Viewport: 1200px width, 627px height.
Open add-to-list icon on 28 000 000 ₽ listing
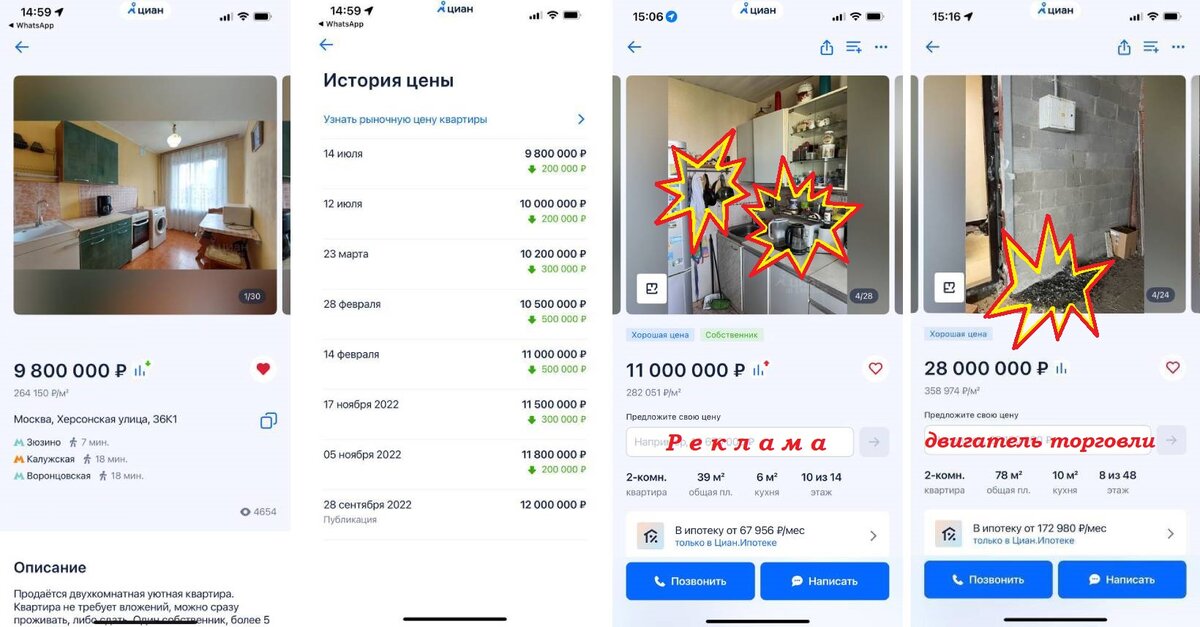tap(1151, 47)
